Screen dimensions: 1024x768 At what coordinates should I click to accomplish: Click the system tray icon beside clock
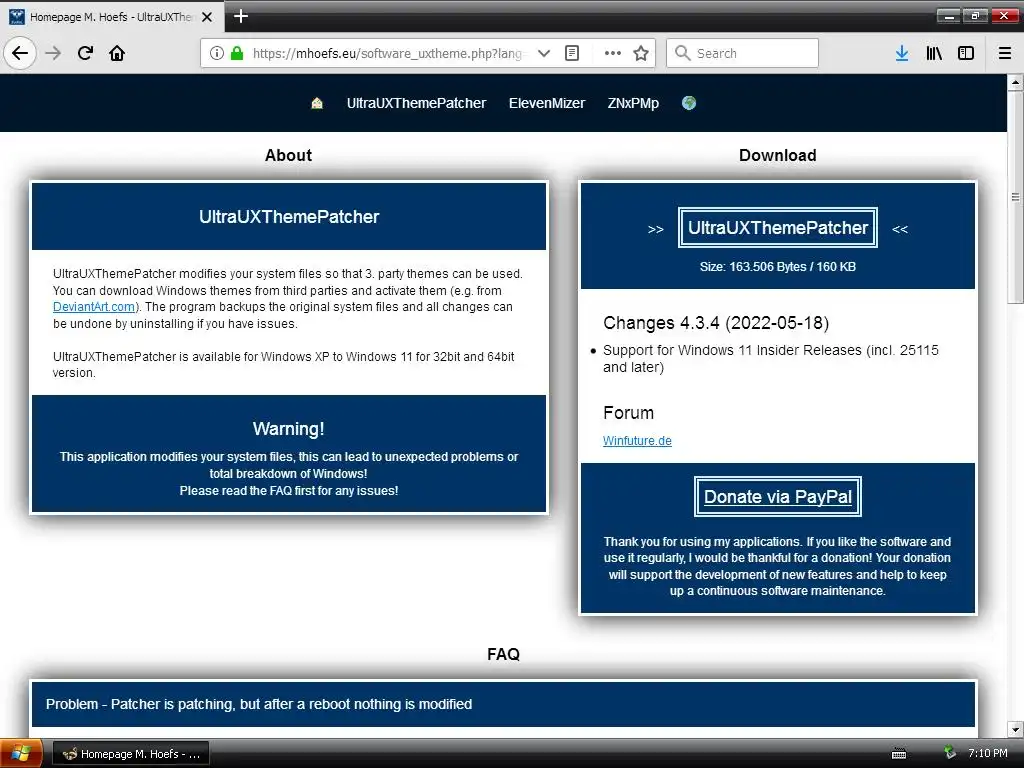click(950, 753)
